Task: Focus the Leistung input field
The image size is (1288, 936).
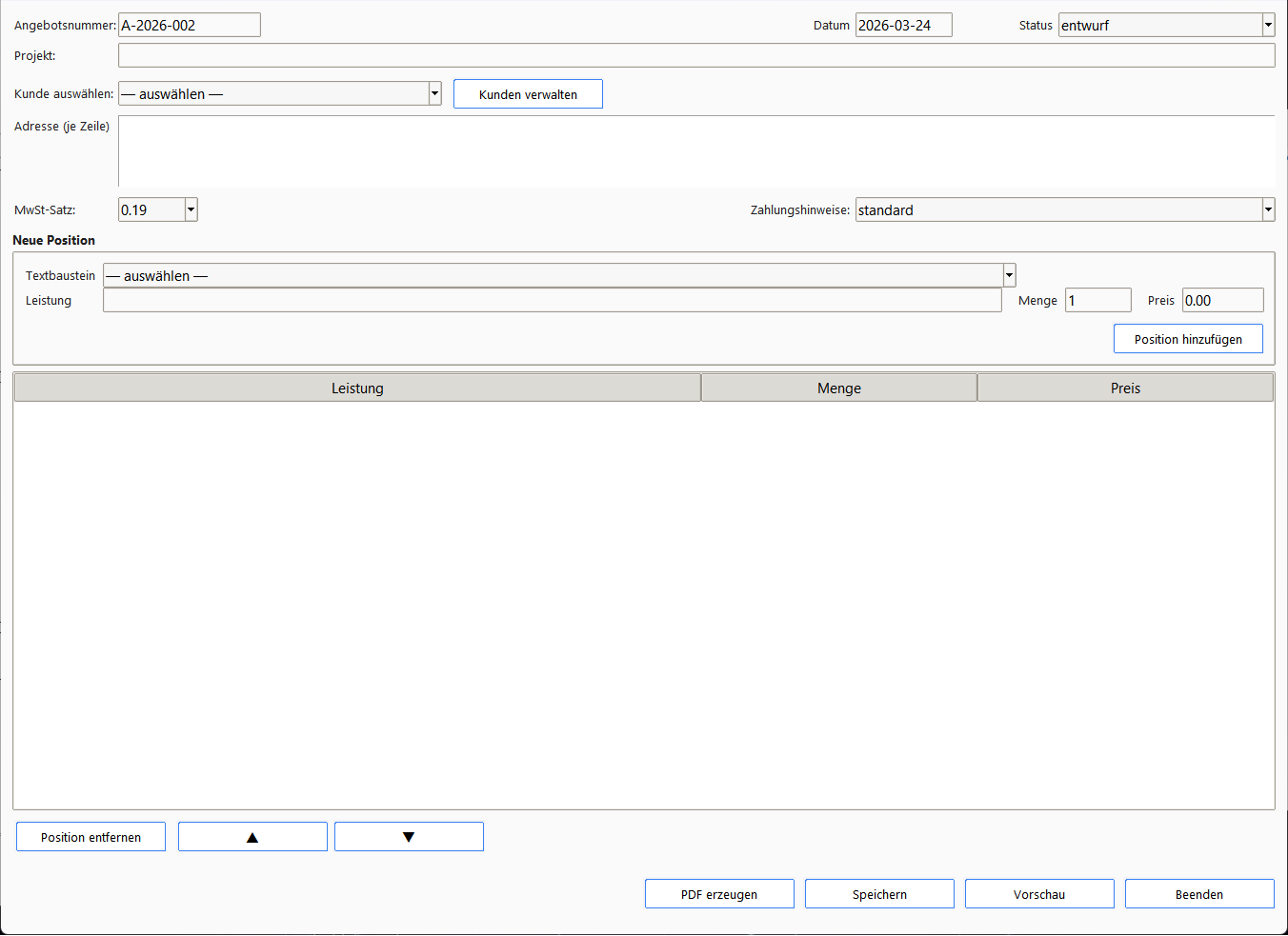Action: click(552, 301)
